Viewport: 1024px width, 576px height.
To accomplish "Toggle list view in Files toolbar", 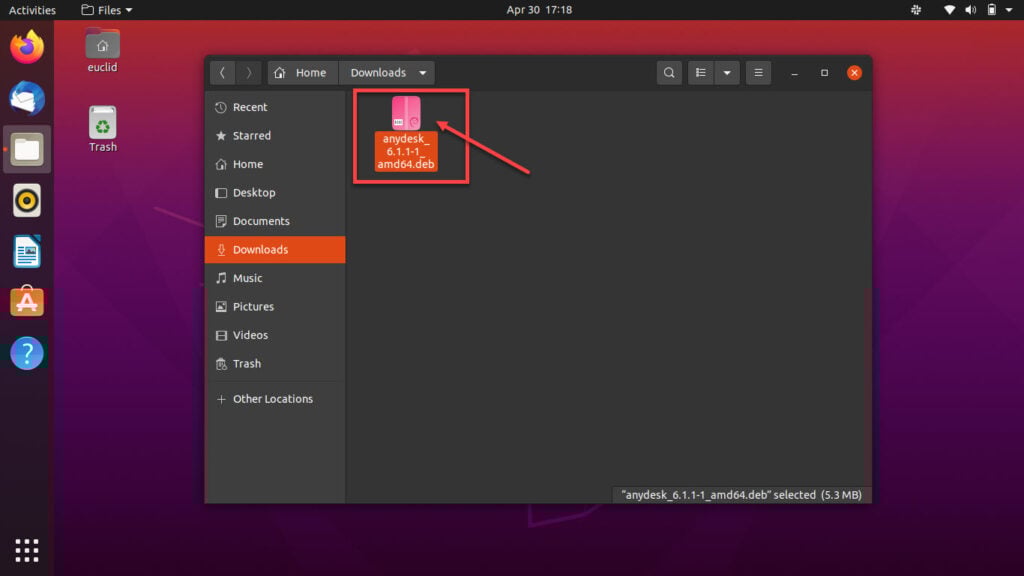I will 701,72.
